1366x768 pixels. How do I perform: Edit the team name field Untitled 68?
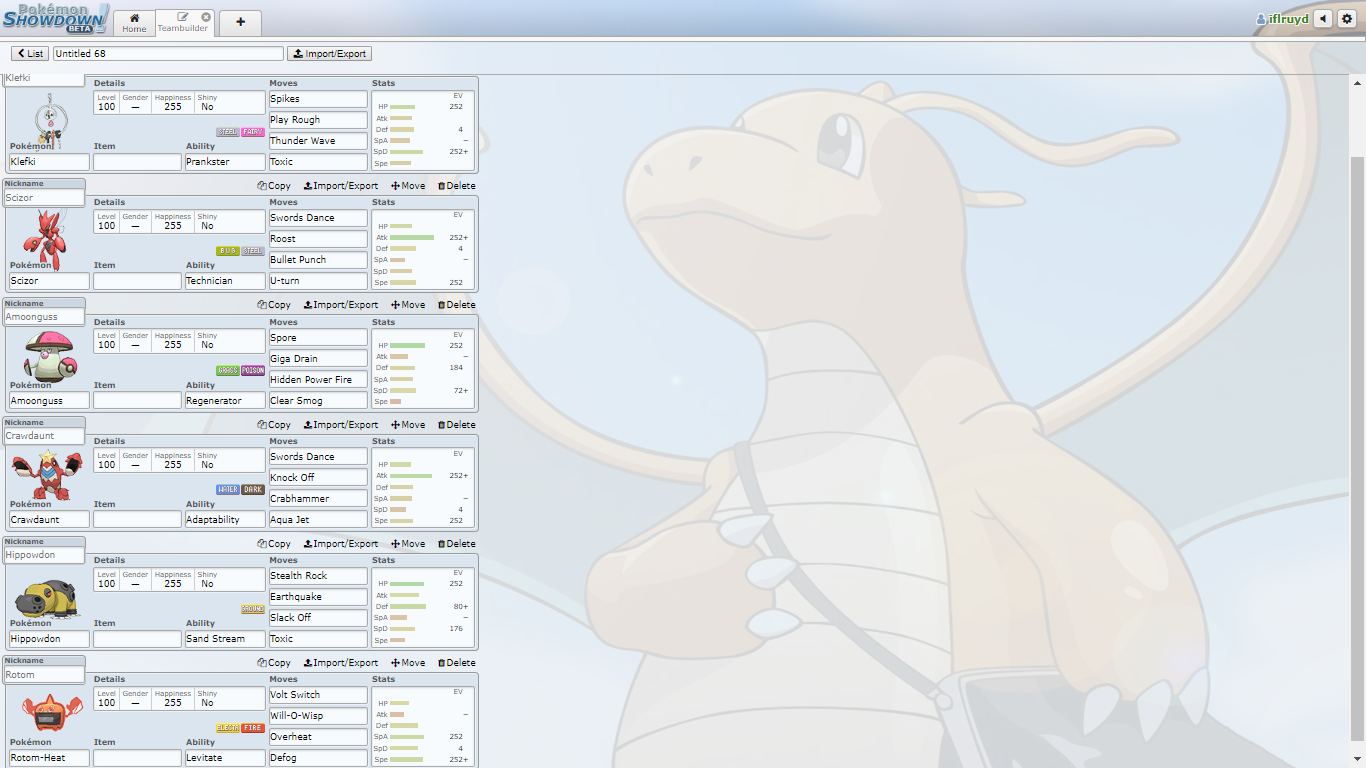click(168, 54)
